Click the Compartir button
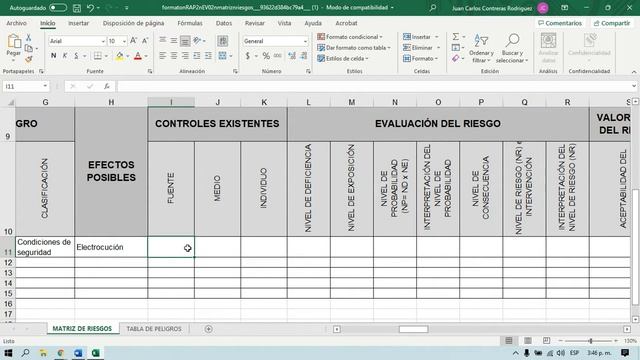The height and width of the screenshot is (360, 640). click(x=611, y=23)
